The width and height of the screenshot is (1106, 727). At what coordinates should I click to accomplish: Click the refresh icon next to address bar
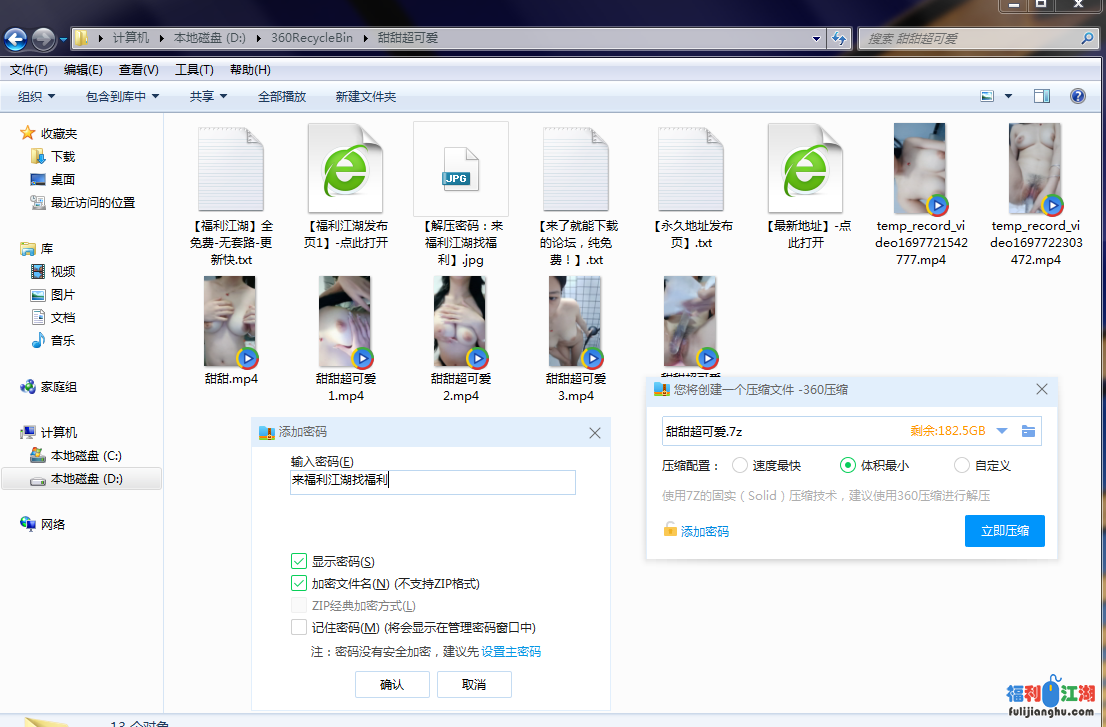pyautogui.click(x=840, y=39)
